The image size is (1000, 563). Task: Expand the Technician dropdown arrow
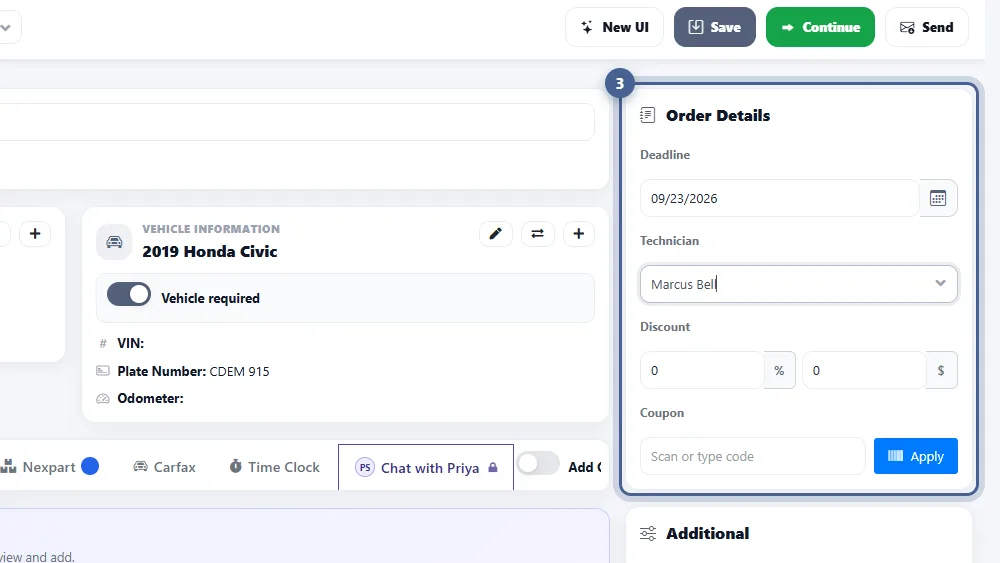940,284
